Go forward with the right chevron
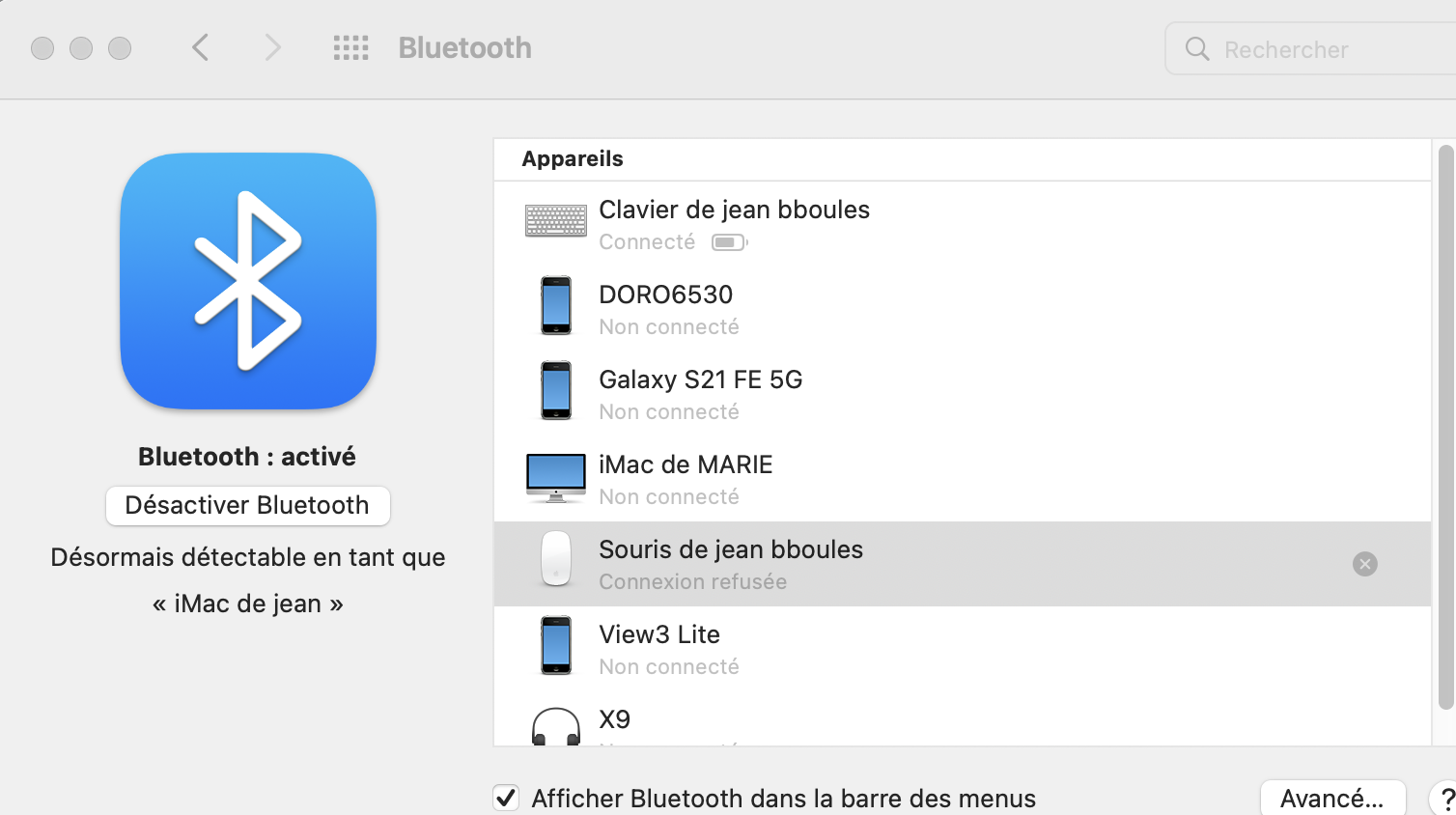The width and height of the screenshot is (1456, 815). [273, 48]
